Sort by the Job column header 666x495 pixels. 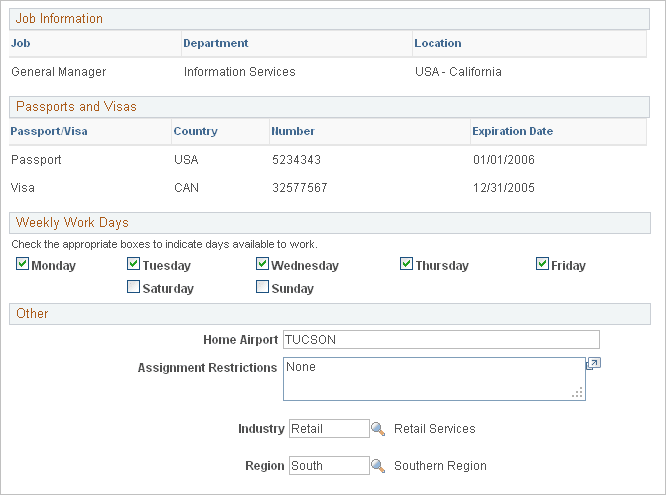pos(20,44)
